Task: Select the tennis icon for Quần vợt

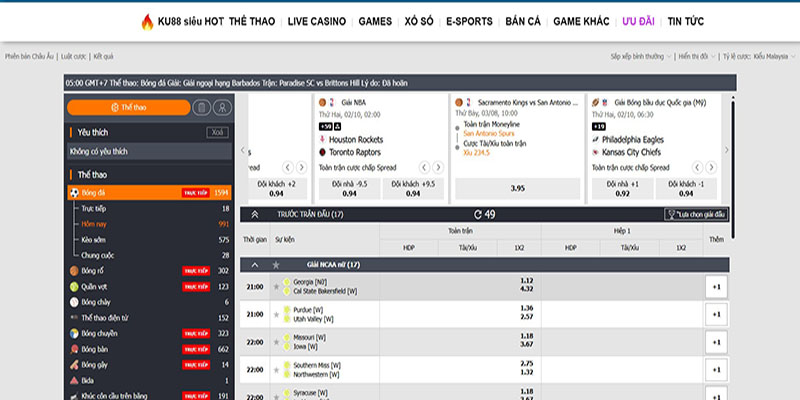Action: tap(74, 286)
